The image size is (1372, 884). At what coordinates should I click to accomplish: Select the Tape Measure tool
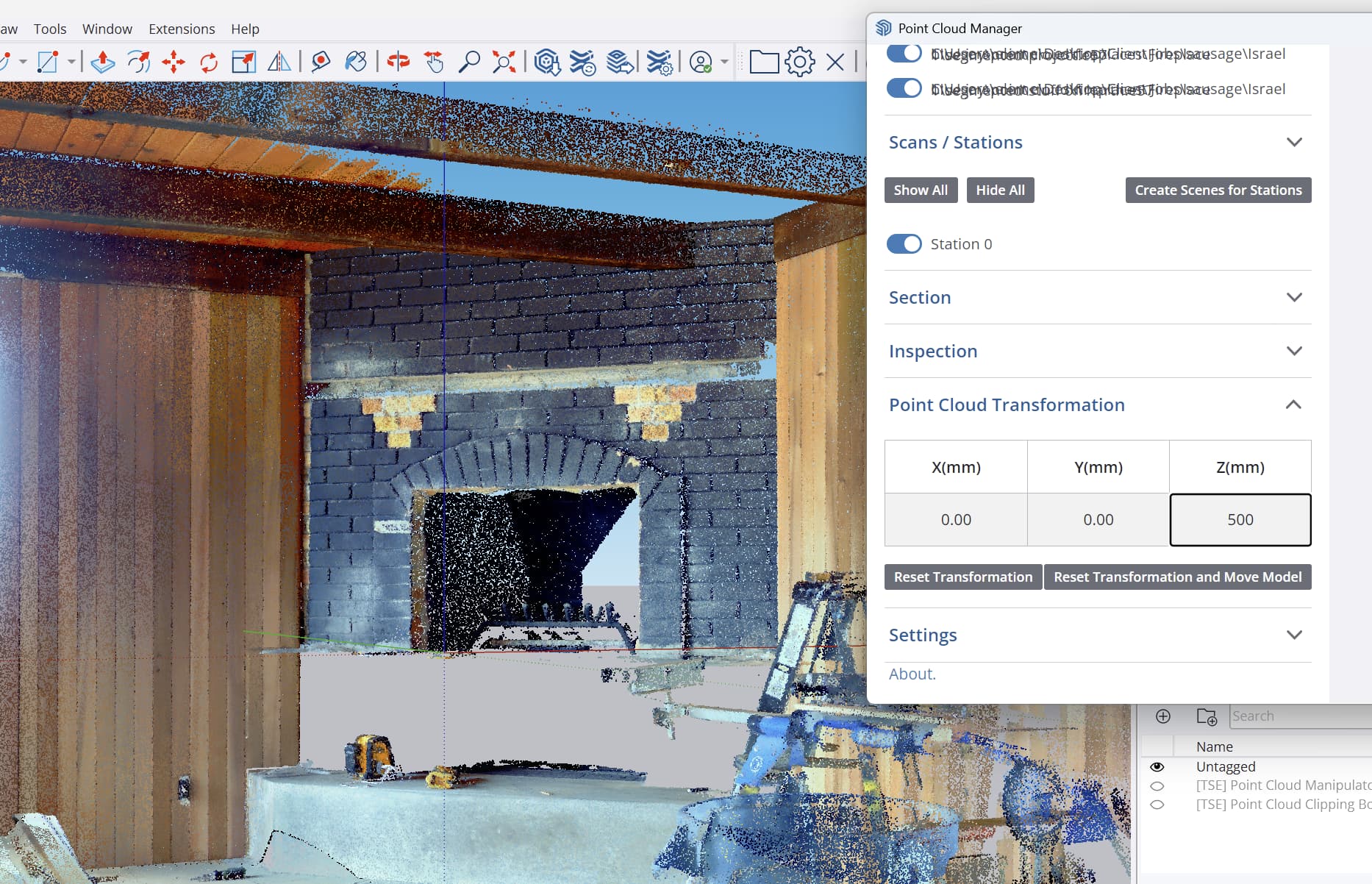point(321,62)
